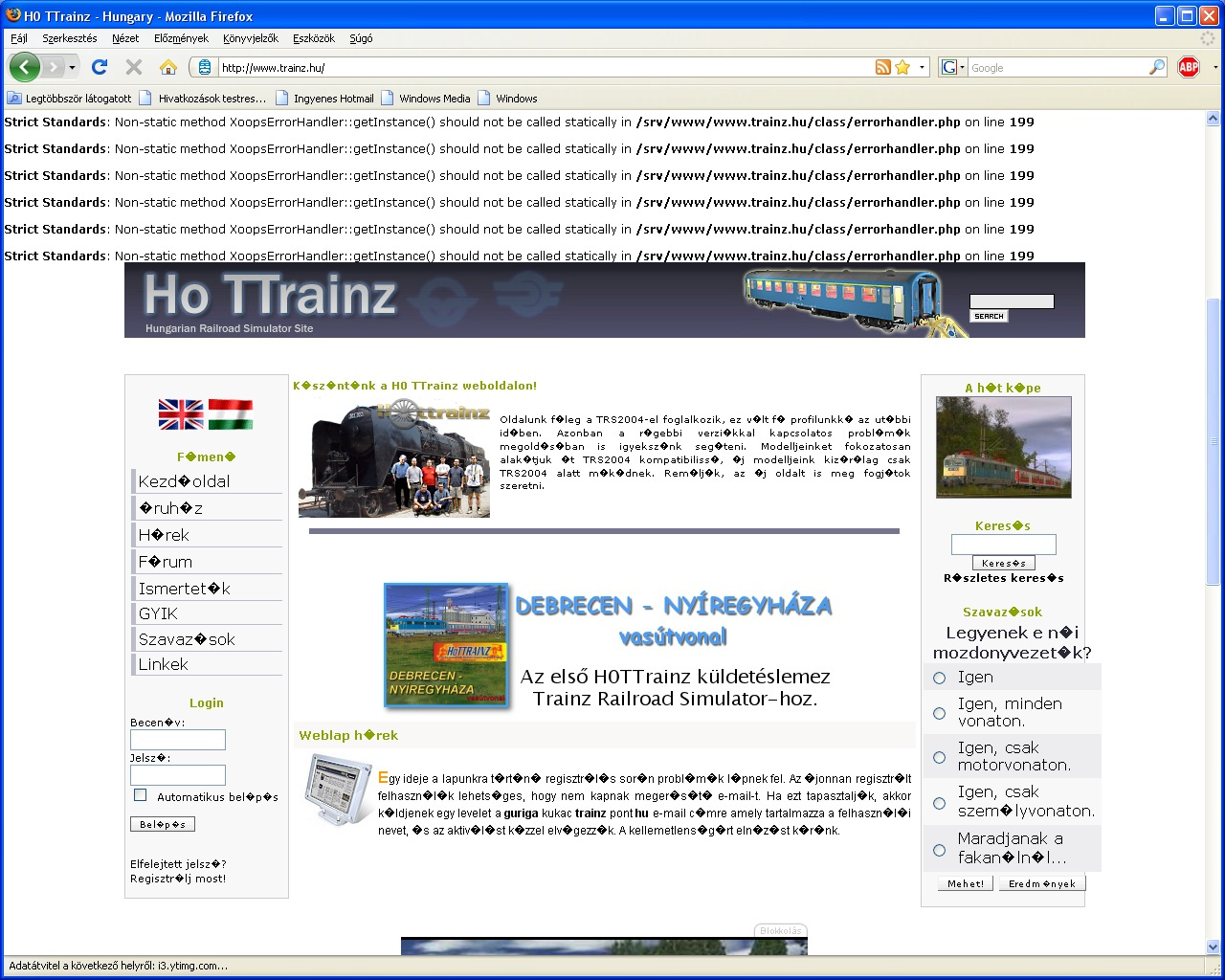Click the Adblock Plus ABP icon
The image size is (1225, 980).
pos(1189,67)
